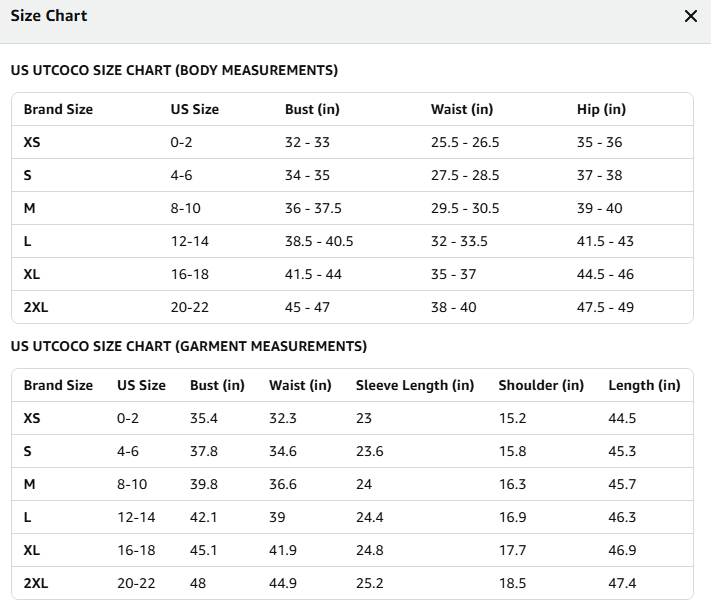Click shoulder value 15.8

512,452
